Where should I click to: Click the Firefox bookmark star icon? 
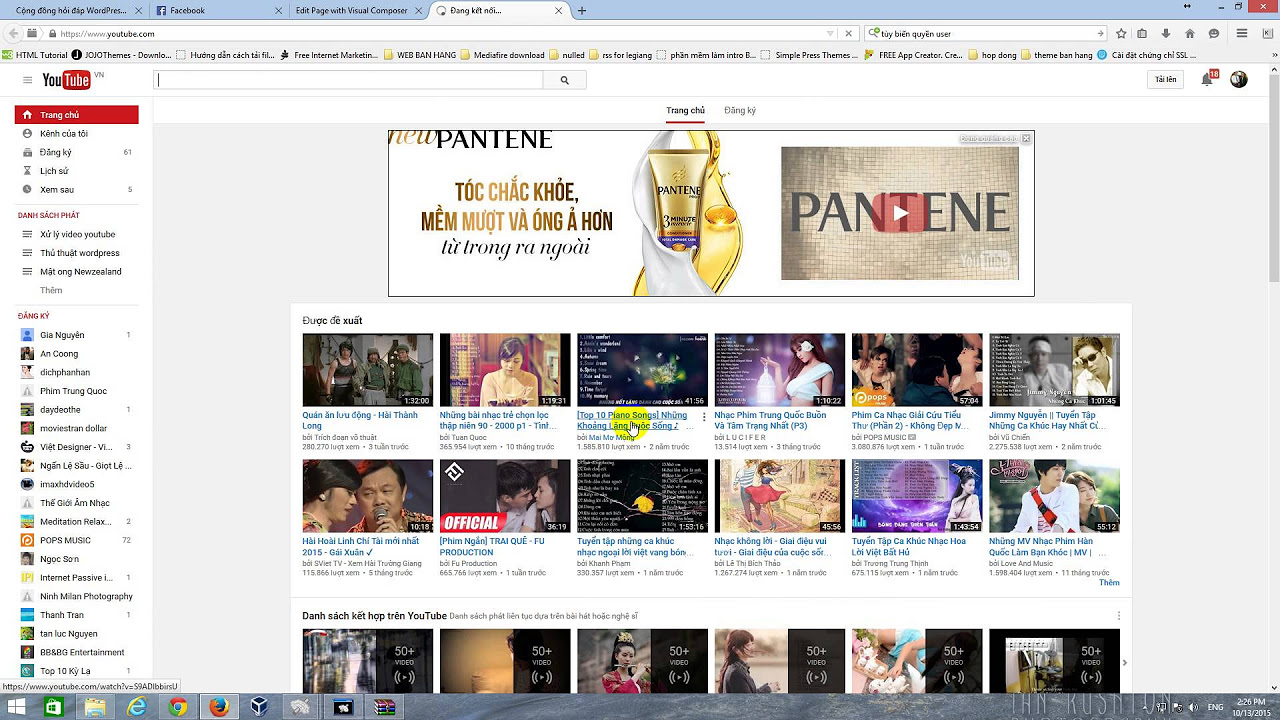(1121, 33)
